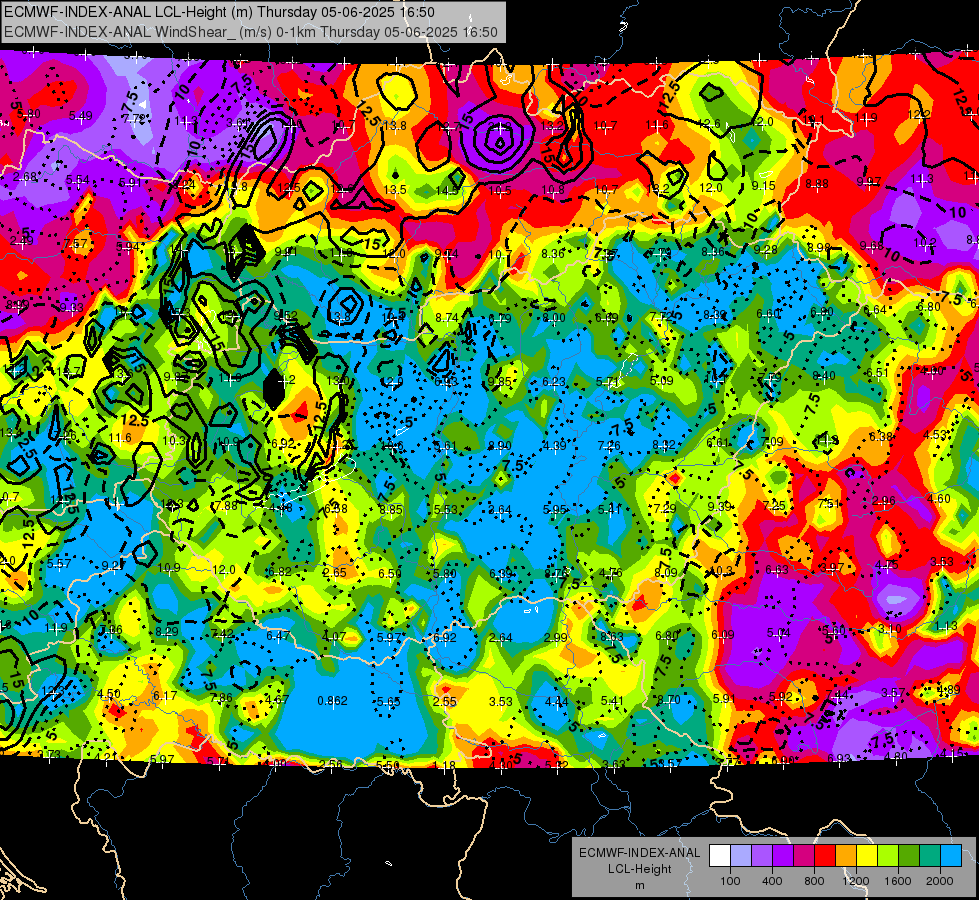Click the wind shear value 8.88
979x900 pixels.
817,184
